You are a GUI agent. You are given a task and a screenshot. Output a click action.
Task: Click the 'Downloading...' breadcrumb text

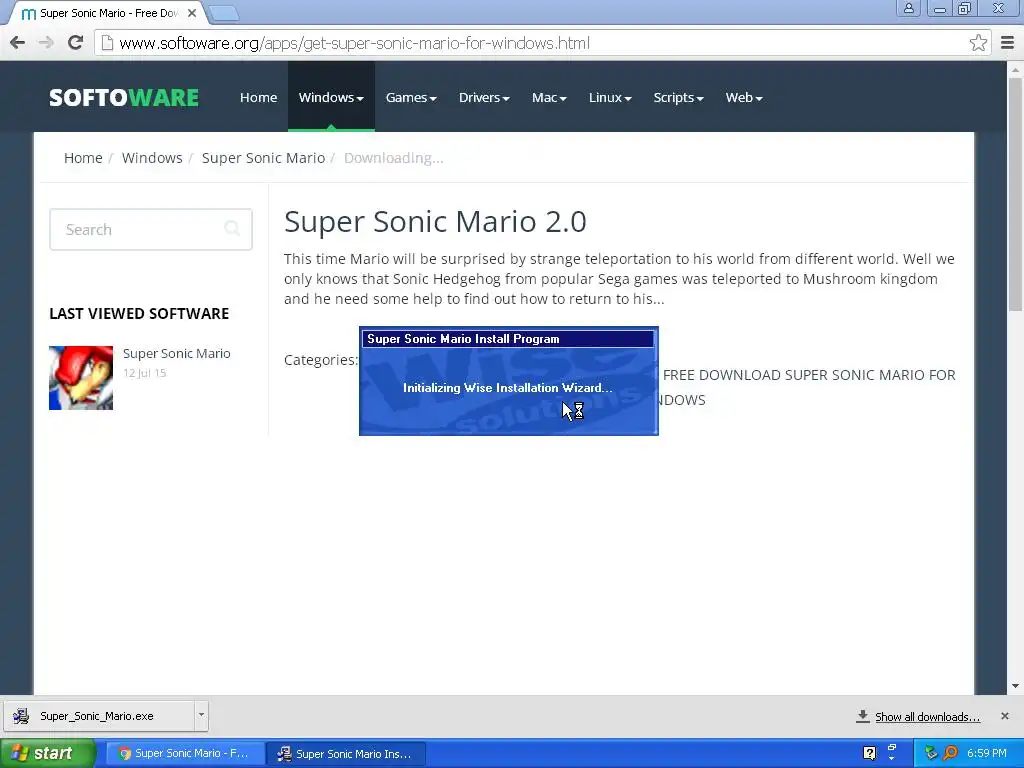coord(394,158)
